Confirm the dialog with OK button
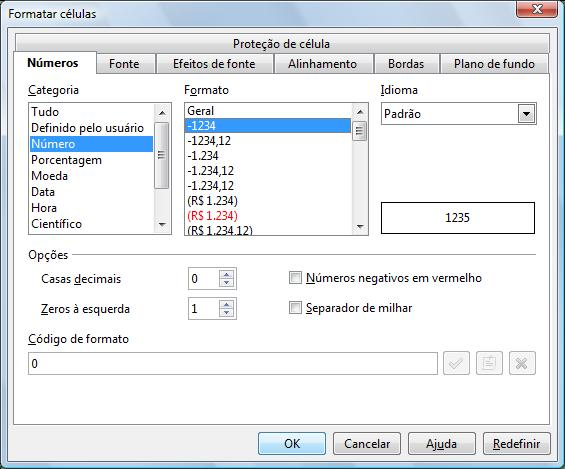565x469 pixels. tap(292, 443)
